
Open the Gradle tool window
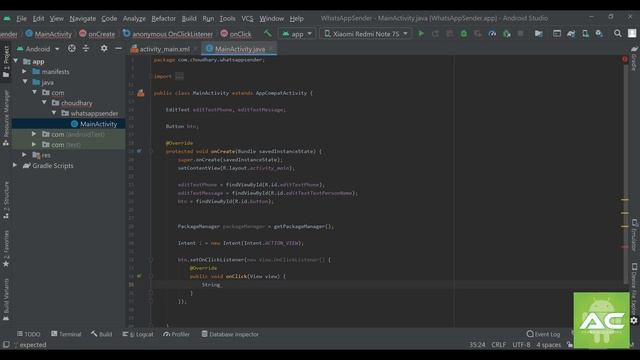tap(634, 58)
